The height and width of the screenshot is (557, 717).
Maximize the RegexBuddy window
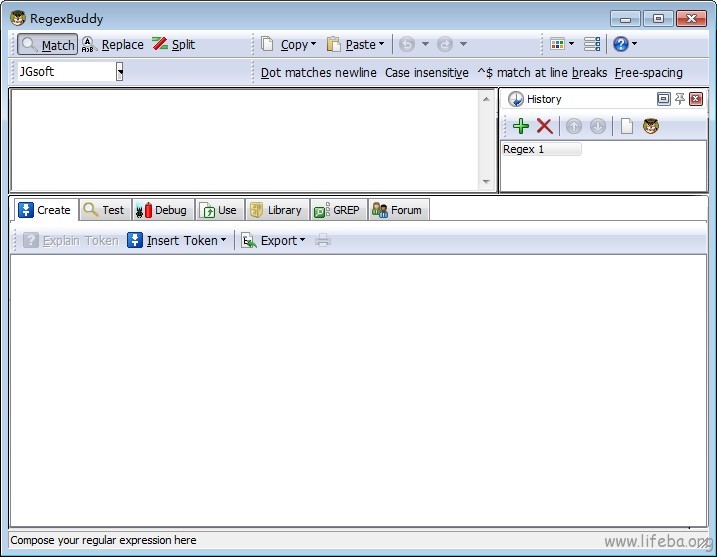pyautogui.click(x=658, y=19)
